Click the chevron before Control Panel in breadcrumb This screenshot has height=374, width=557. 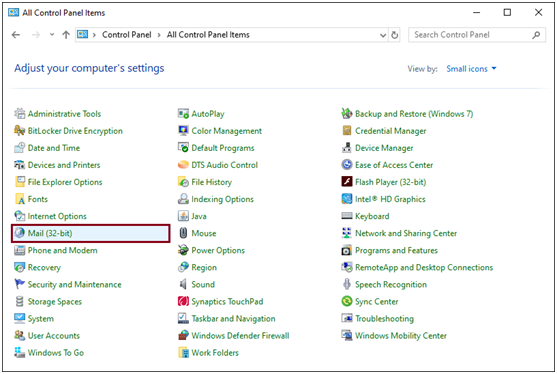point(94,35)
